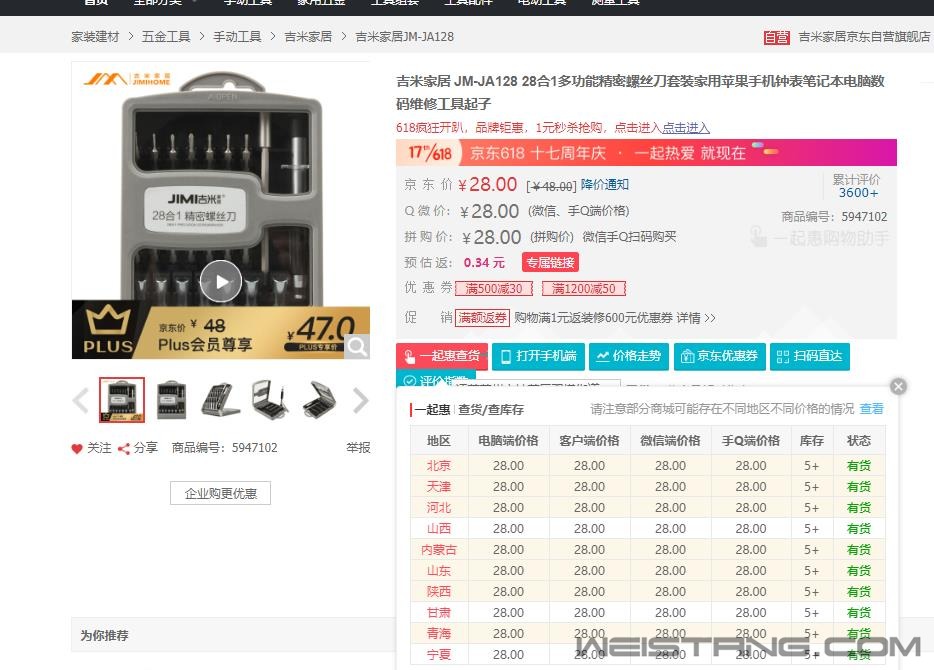Click the 查看 link in the popup
934x670 pixels.
click(x=871, y=409)
